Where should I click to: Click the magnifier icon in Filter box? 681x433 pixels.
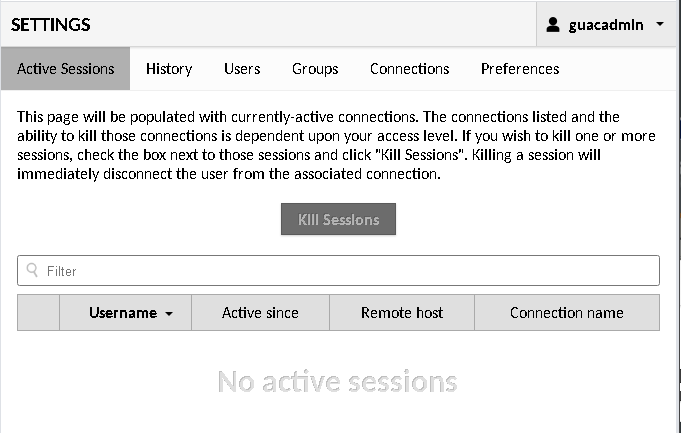(x=32, y=270)
